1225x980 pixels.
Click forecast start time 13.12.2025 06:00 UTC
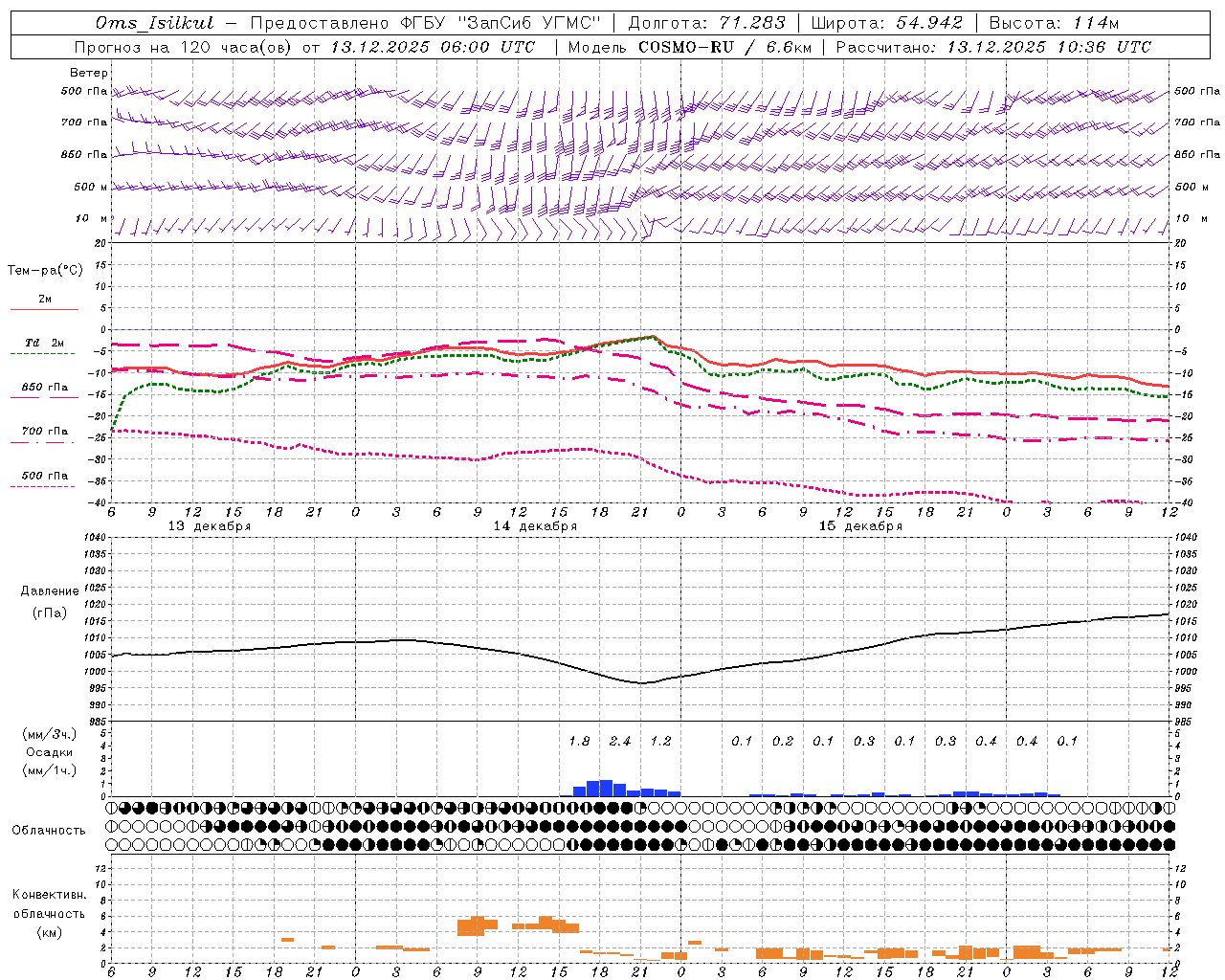[x=433, y=47]
